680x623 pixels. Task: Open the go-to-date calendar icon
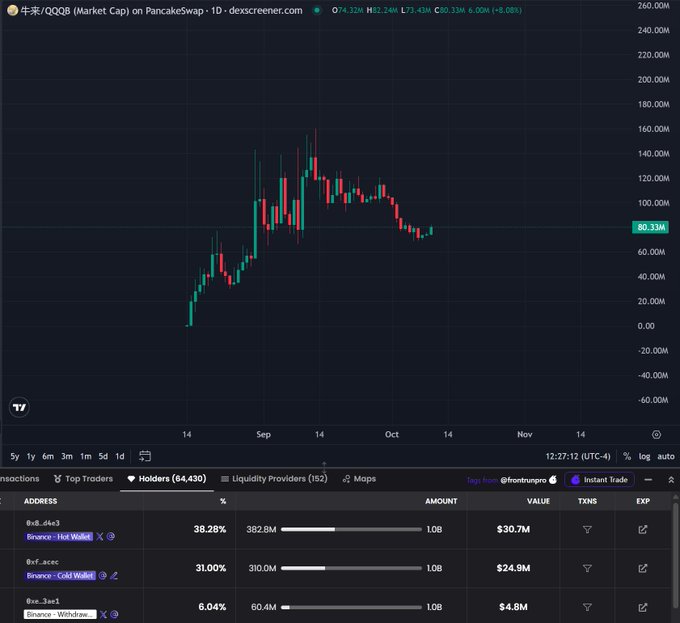(145, 456)
